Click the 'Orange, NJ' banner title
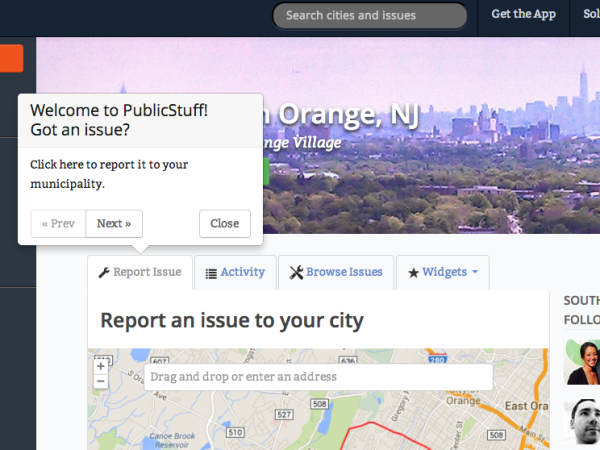Screen dimensions: 600x450 tap(349, 114)
